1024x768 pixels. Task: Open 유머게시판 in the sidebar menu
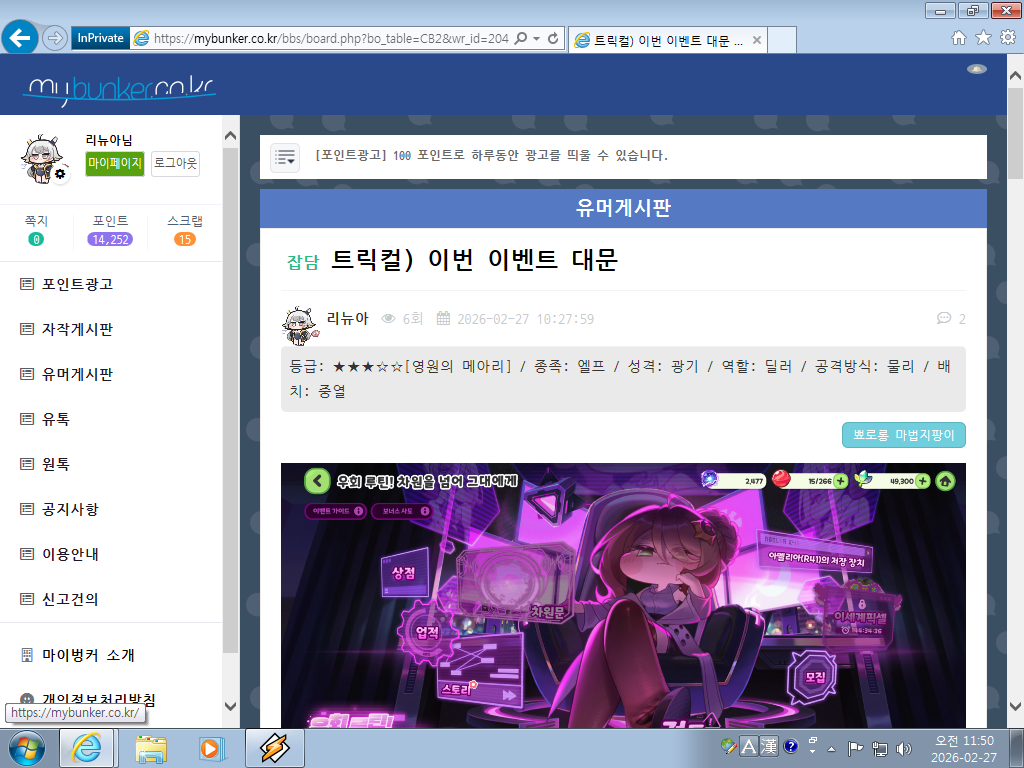pos(77,374)
